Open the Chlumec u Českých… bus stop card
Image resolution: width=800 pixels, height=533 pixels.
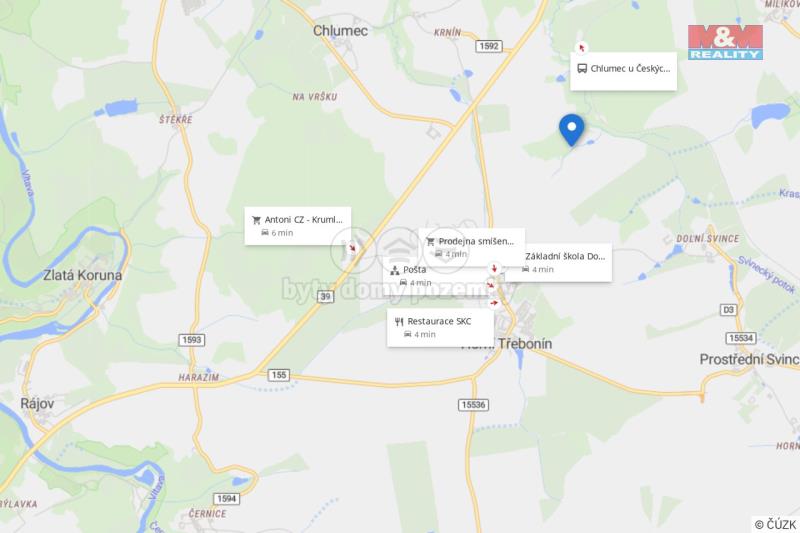(623, 71)
